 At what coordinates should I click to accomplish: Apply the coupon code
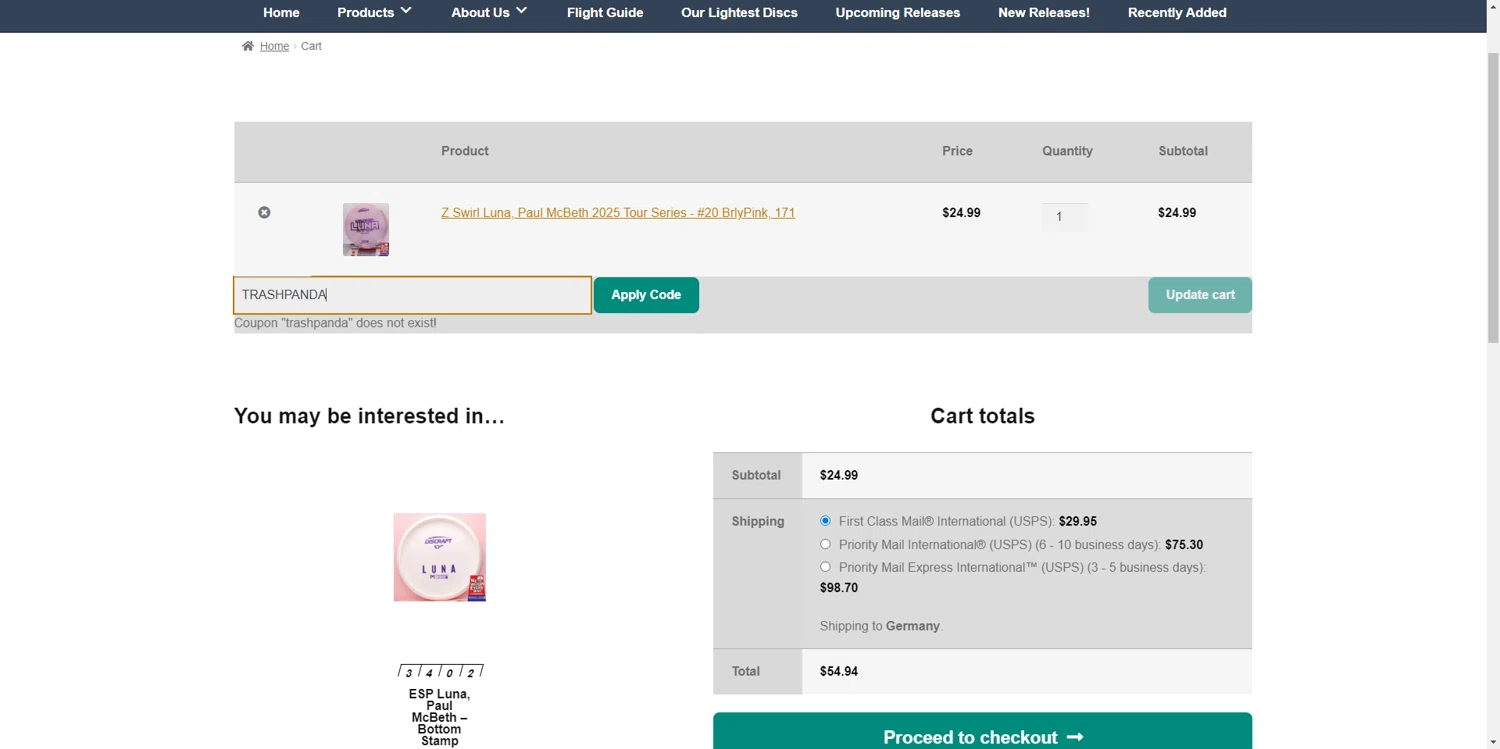click(x=646, y=295)
